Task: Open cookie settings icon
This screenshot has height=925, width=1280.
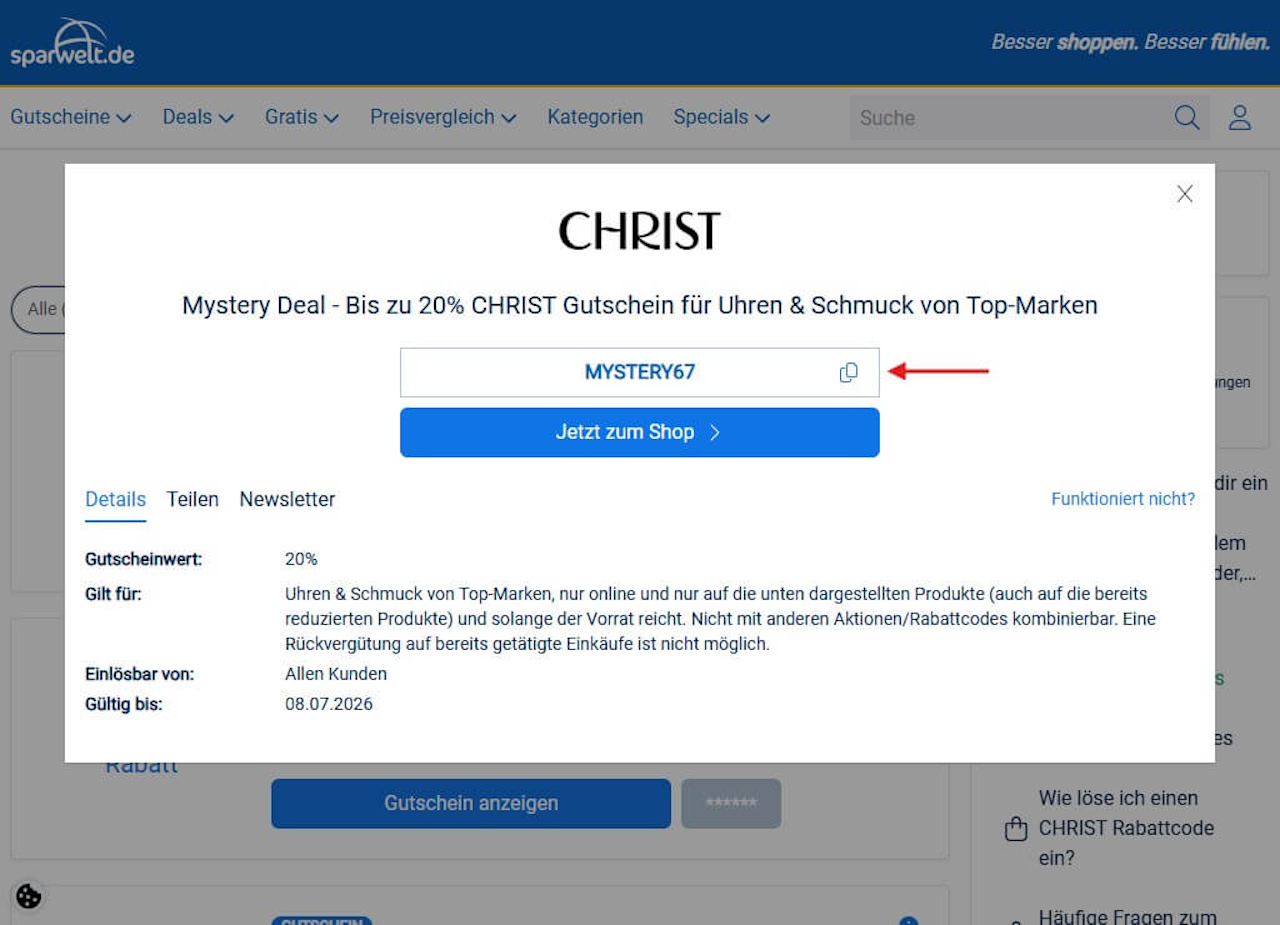Action: (29, 896)
